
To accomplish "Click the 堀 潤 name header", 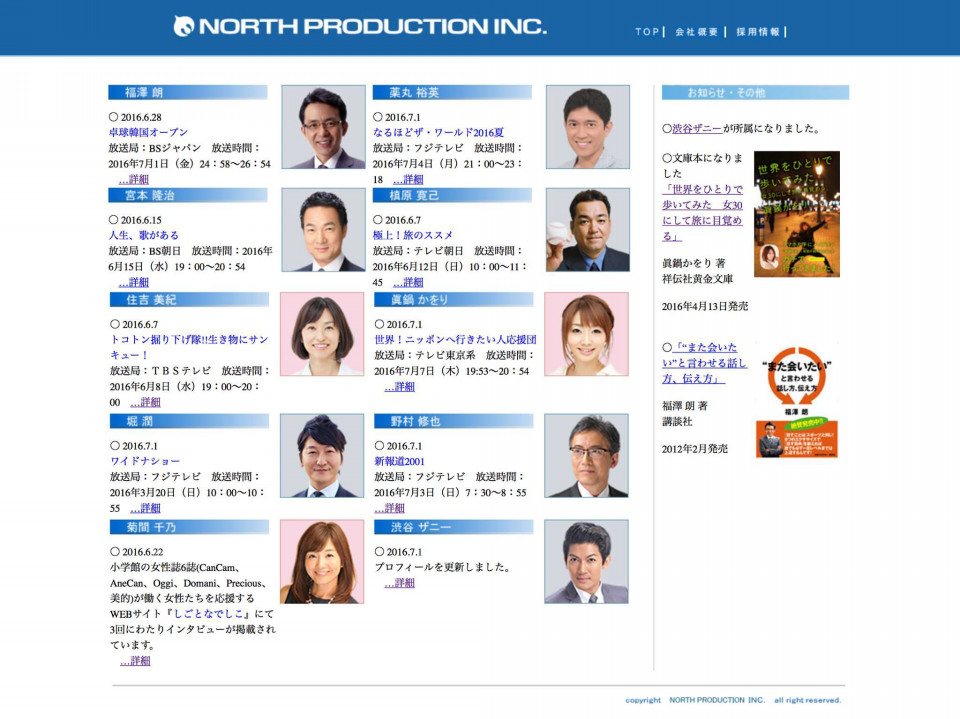I will pos(189,421).
